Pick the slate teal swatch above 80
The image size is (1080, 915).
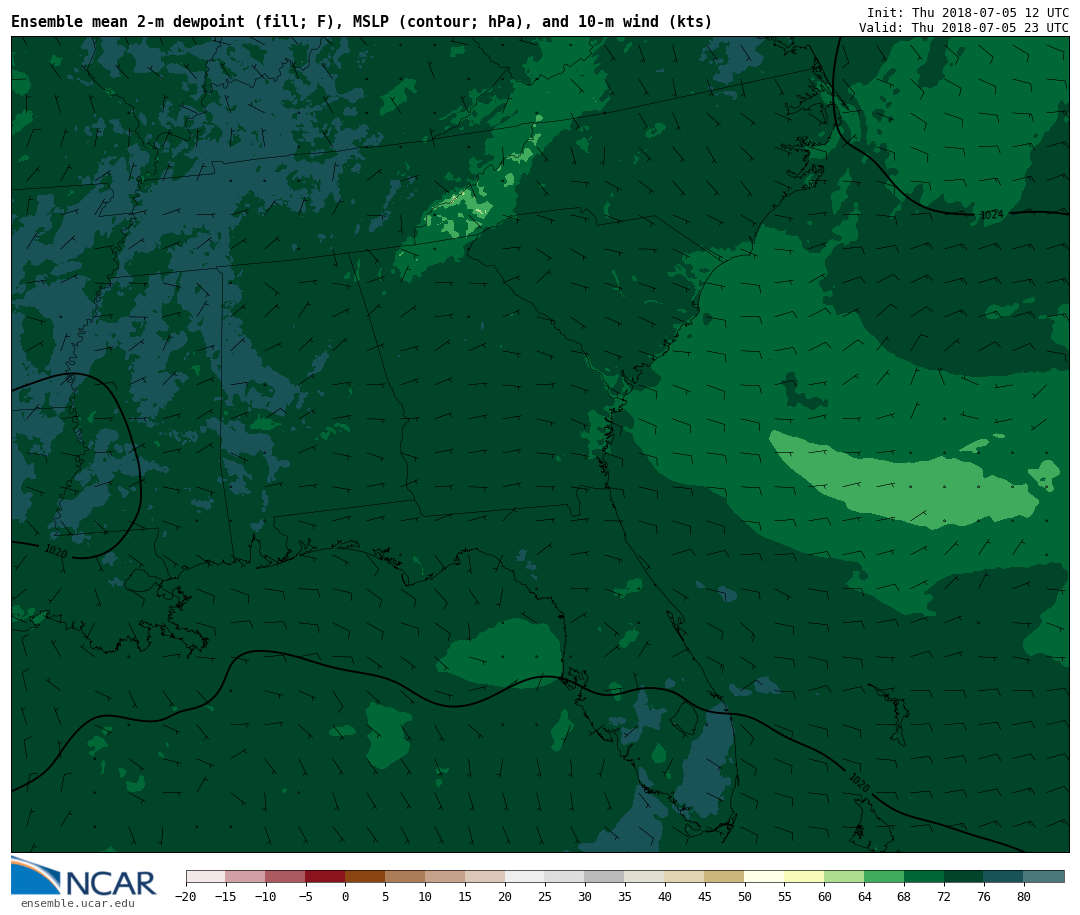[x=1045, y=877]
